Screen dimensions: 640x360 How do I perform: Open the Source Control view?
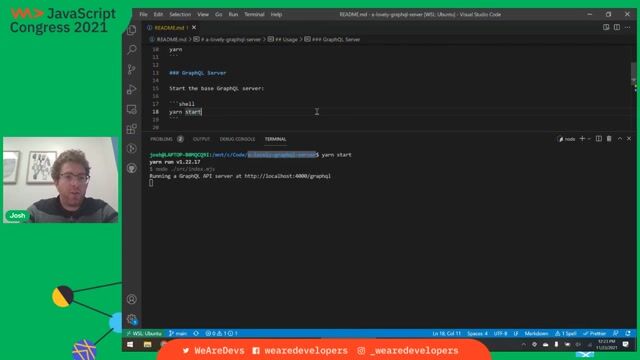tap(132, 69)
